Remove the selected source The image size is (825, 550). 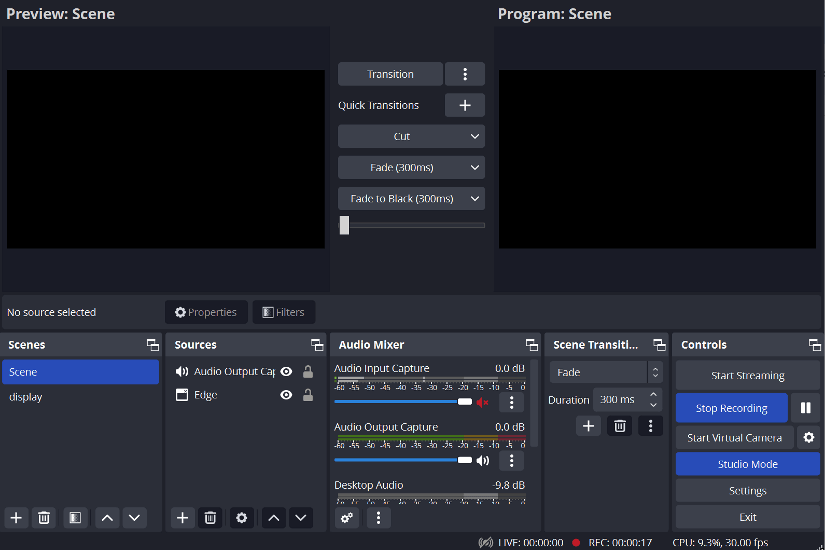[210, 518]
